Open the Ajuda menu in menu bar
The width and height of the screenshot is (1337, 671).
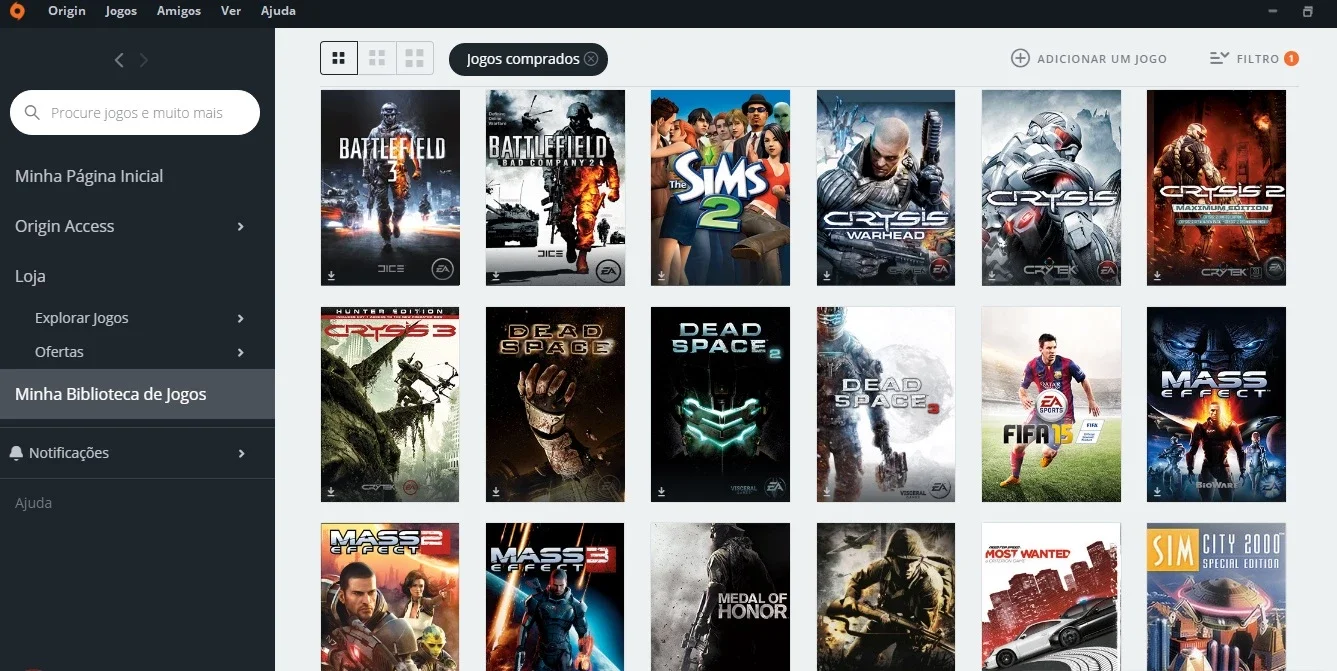[278, 11]
